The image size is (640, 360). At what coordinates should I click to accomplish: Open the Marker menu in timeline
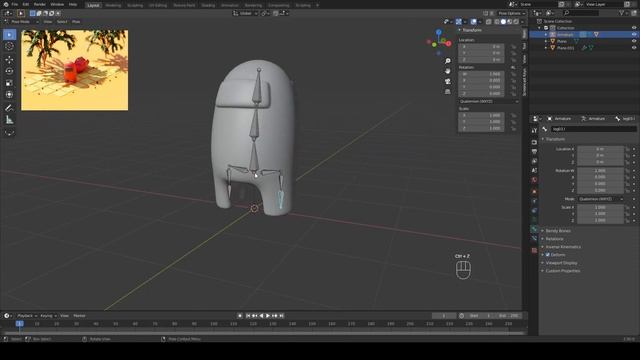pyautogui.click(x=80, y=316)
